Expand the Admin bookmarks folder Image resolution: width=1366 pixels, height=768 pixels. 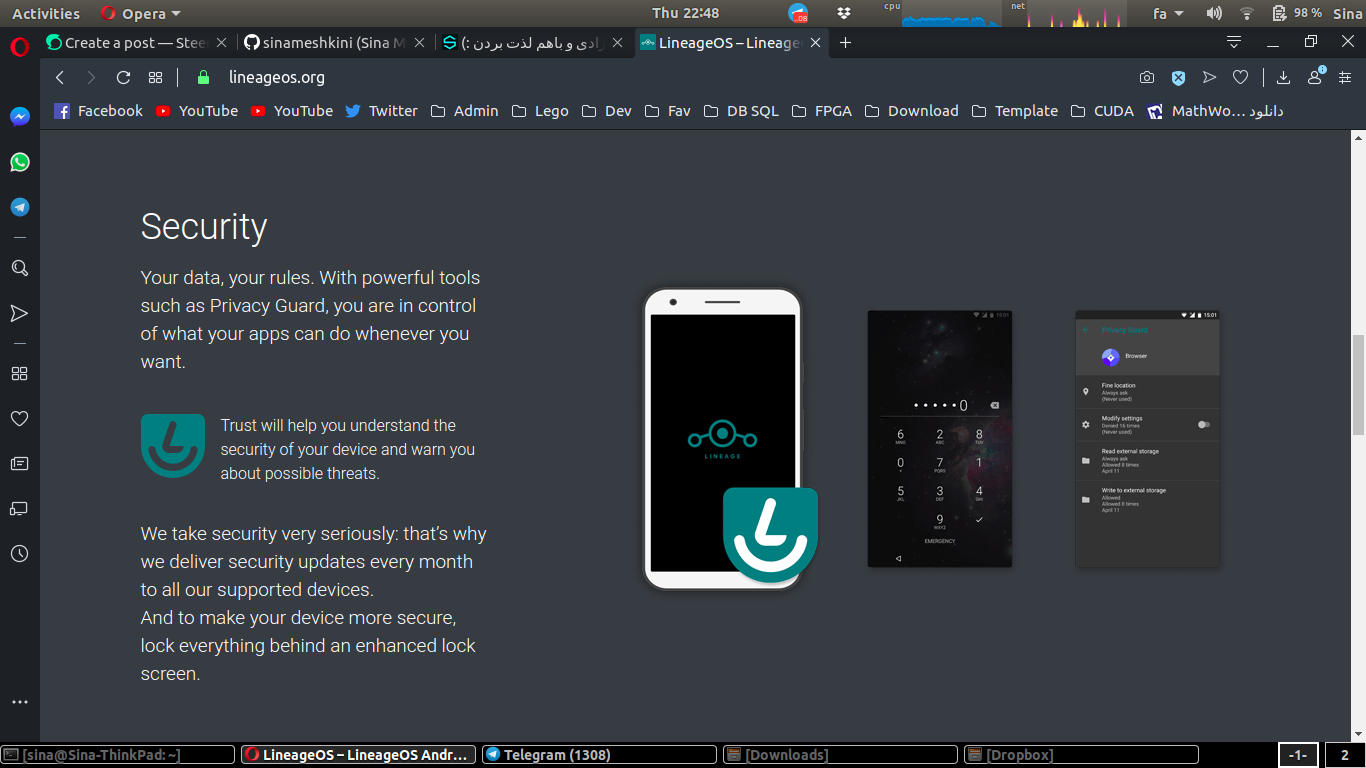click(464, 111)
